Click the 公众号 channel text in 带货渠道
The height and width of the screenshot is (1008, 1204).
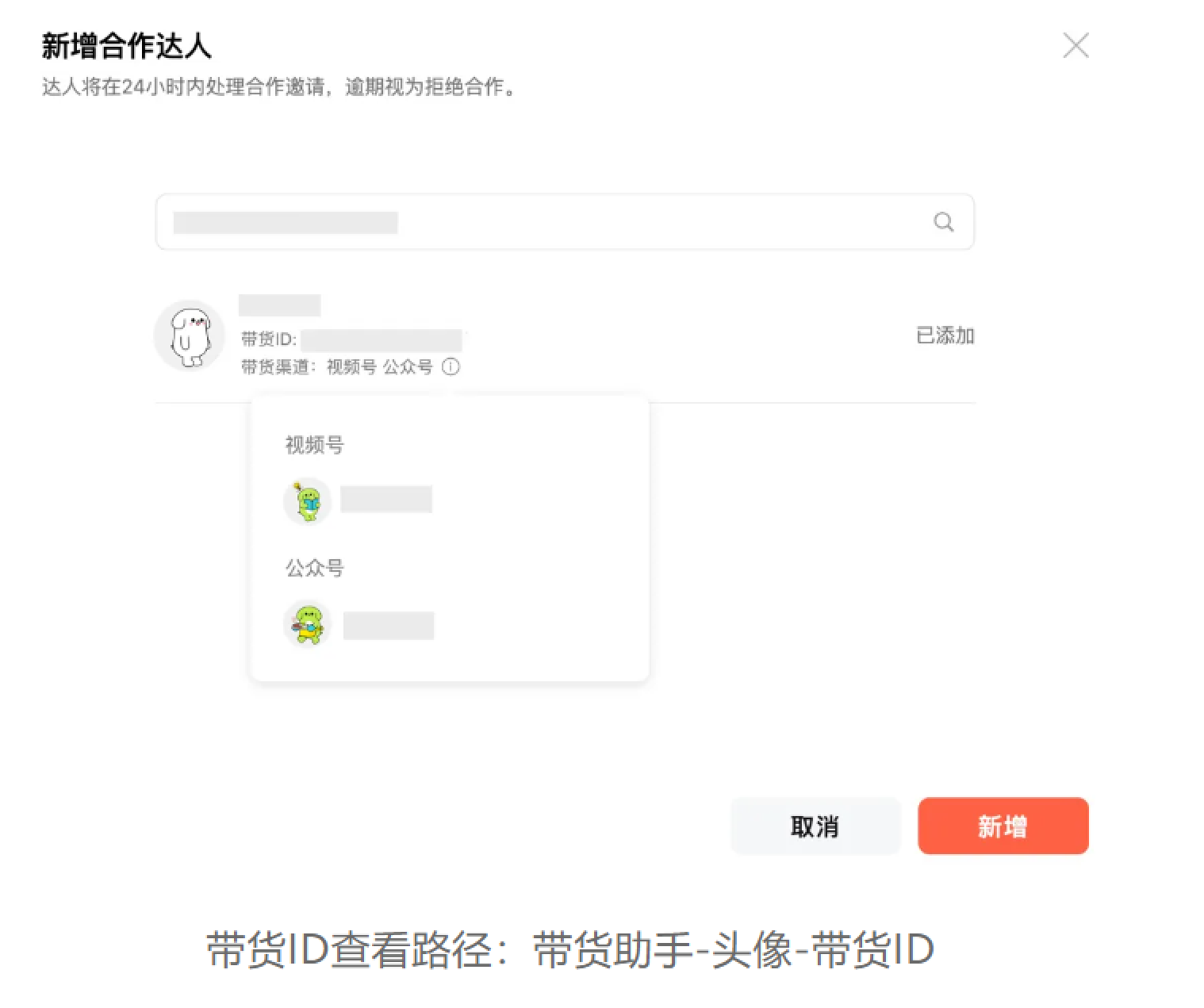coord(408,367)
